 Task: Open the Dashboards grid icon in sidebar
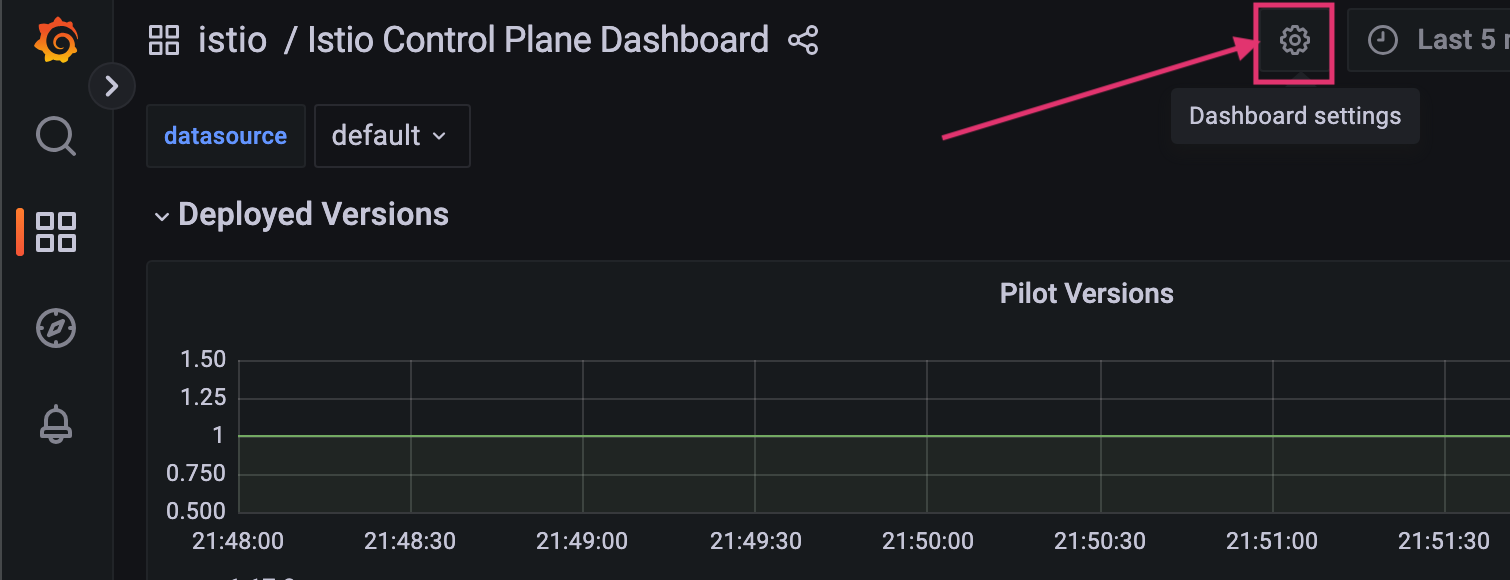click(56, 231)
